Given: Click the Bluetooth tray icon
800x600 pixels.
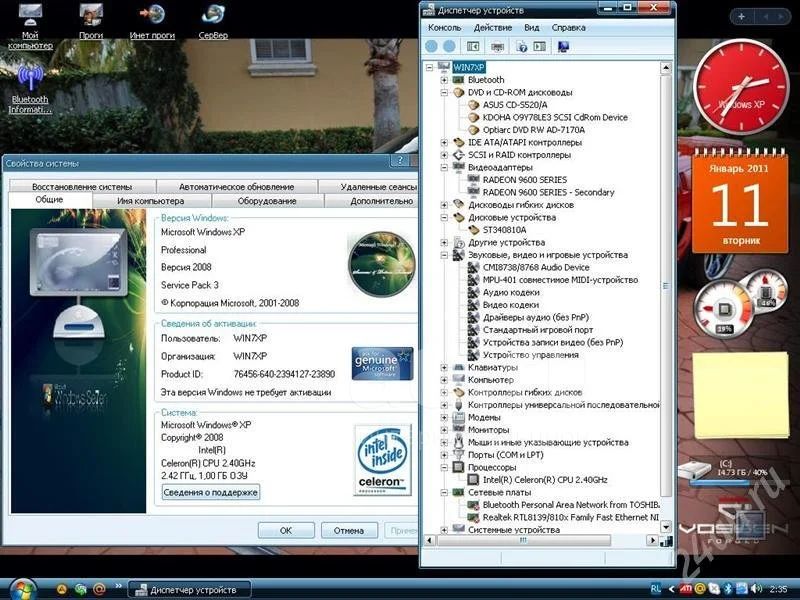Looking at the screenshot, I should tap(729, 589).
